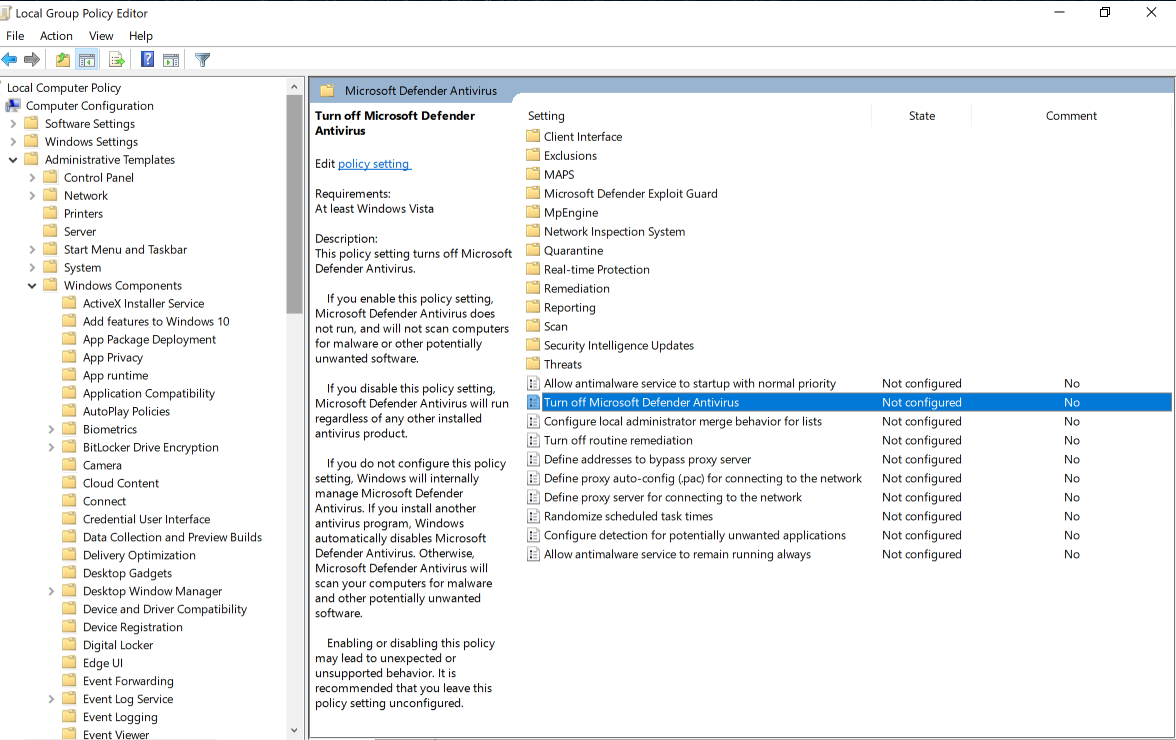1176x740 pixels.
Task: Click the tree pane scroll up arrow
Action: pyautogui.click(x=294, y=87)
